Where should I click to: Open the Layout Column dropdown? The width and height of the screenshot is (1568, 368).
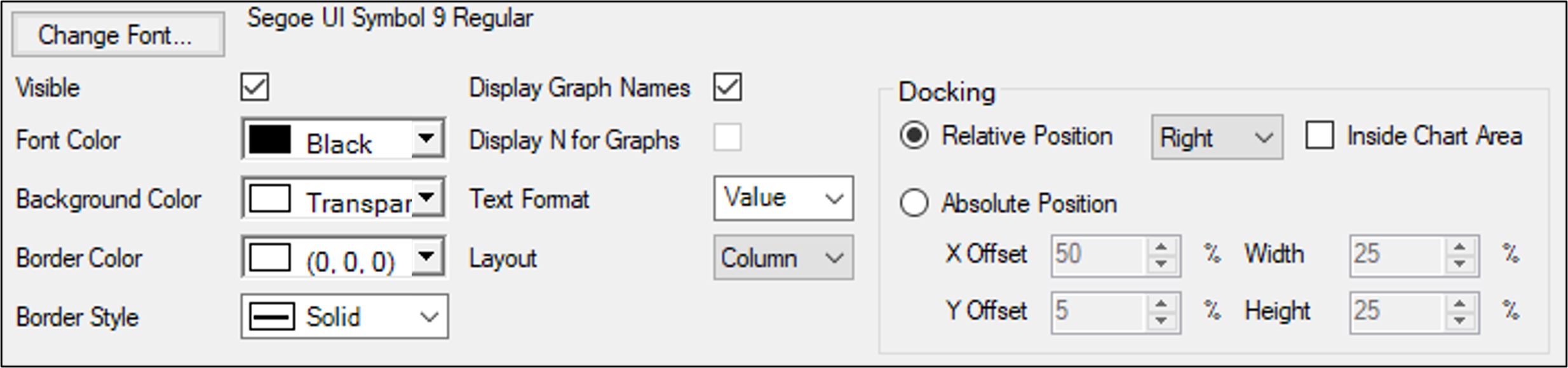click(x=834, y=258)
